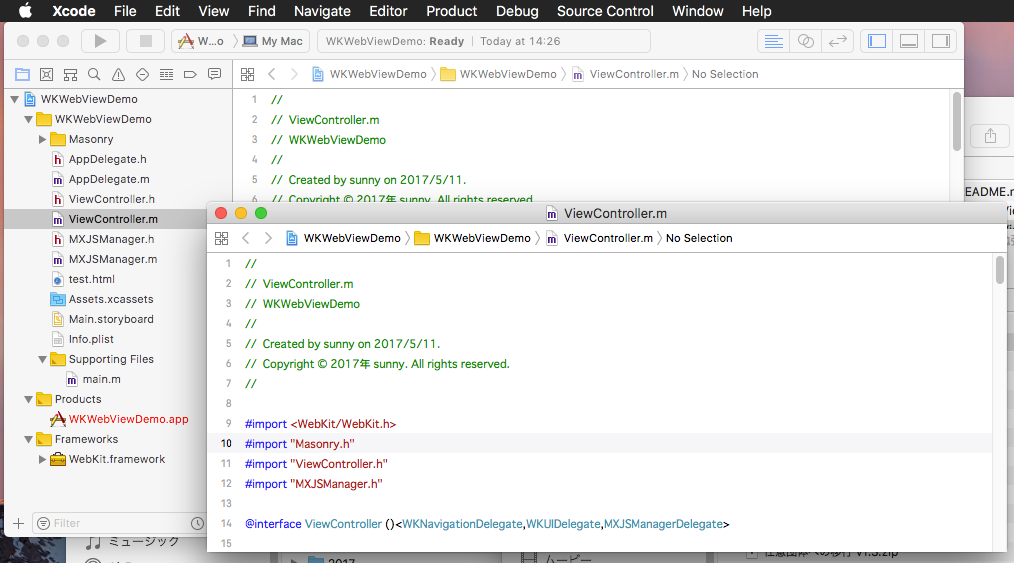Collapse the Supporting Files group
The height and width of the screenshot is (563, 1014).
pyautogui.click(x=42, y=359)
